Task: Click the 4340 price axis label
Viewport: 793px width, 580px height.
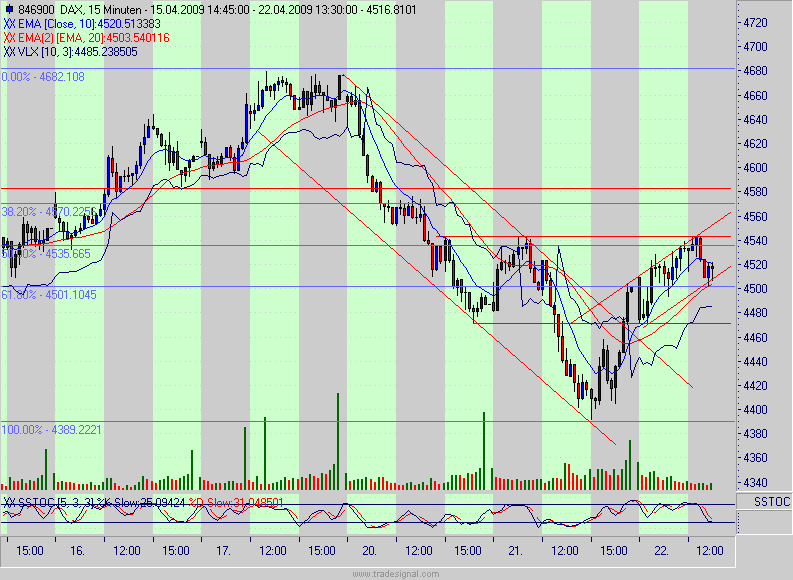Action: coord(756,482)
